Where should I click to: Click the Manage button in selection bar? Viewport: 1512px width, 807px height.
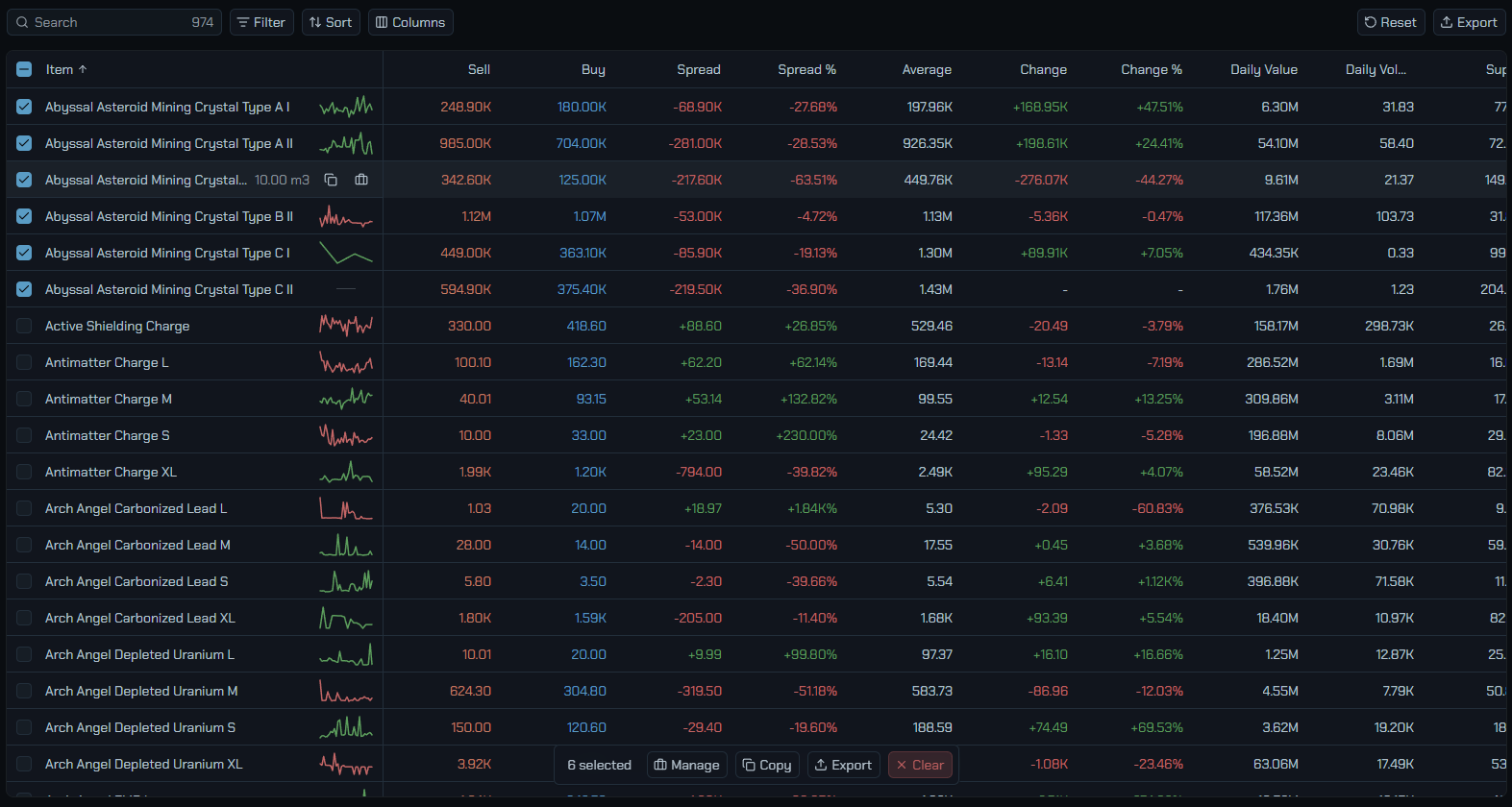coord(686,765)
